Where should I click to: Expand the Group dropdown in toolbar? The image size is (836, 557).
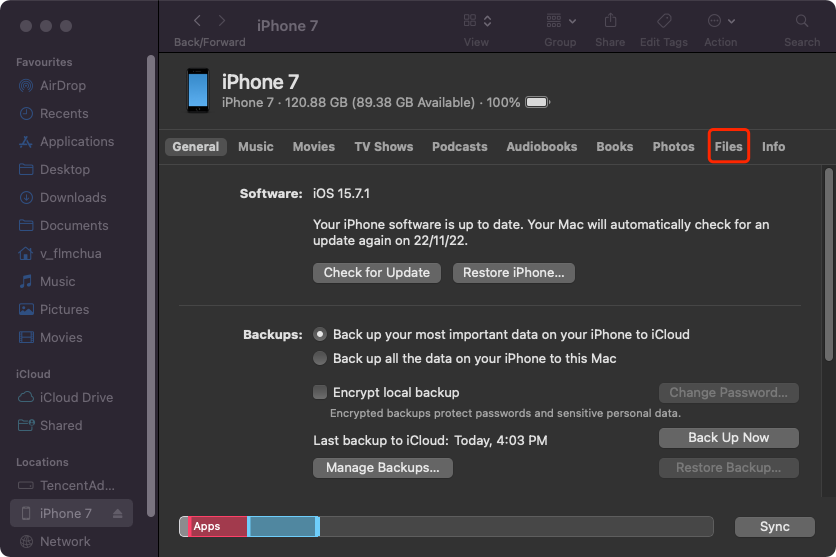560,21
